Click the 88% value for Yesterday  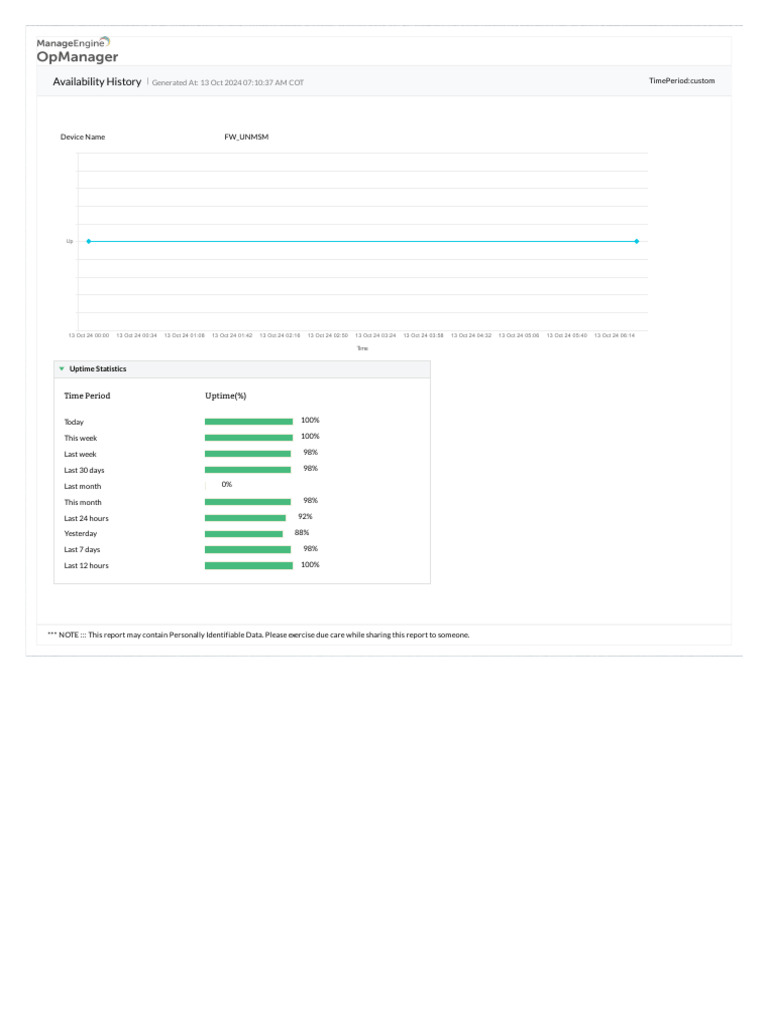302,533
